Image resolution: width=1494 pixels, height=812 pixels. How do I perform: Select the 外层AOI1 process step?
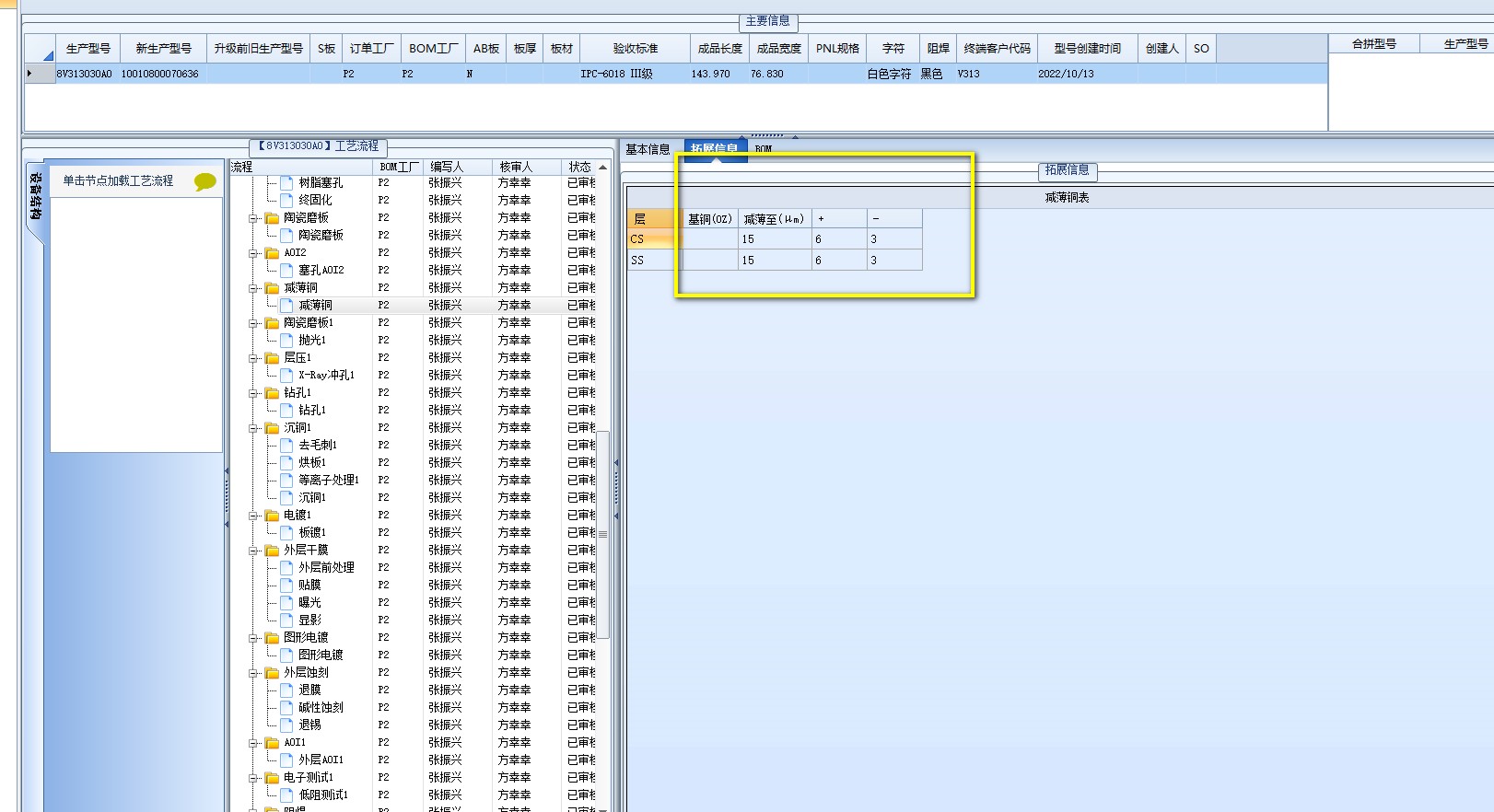tap(321, 760)
